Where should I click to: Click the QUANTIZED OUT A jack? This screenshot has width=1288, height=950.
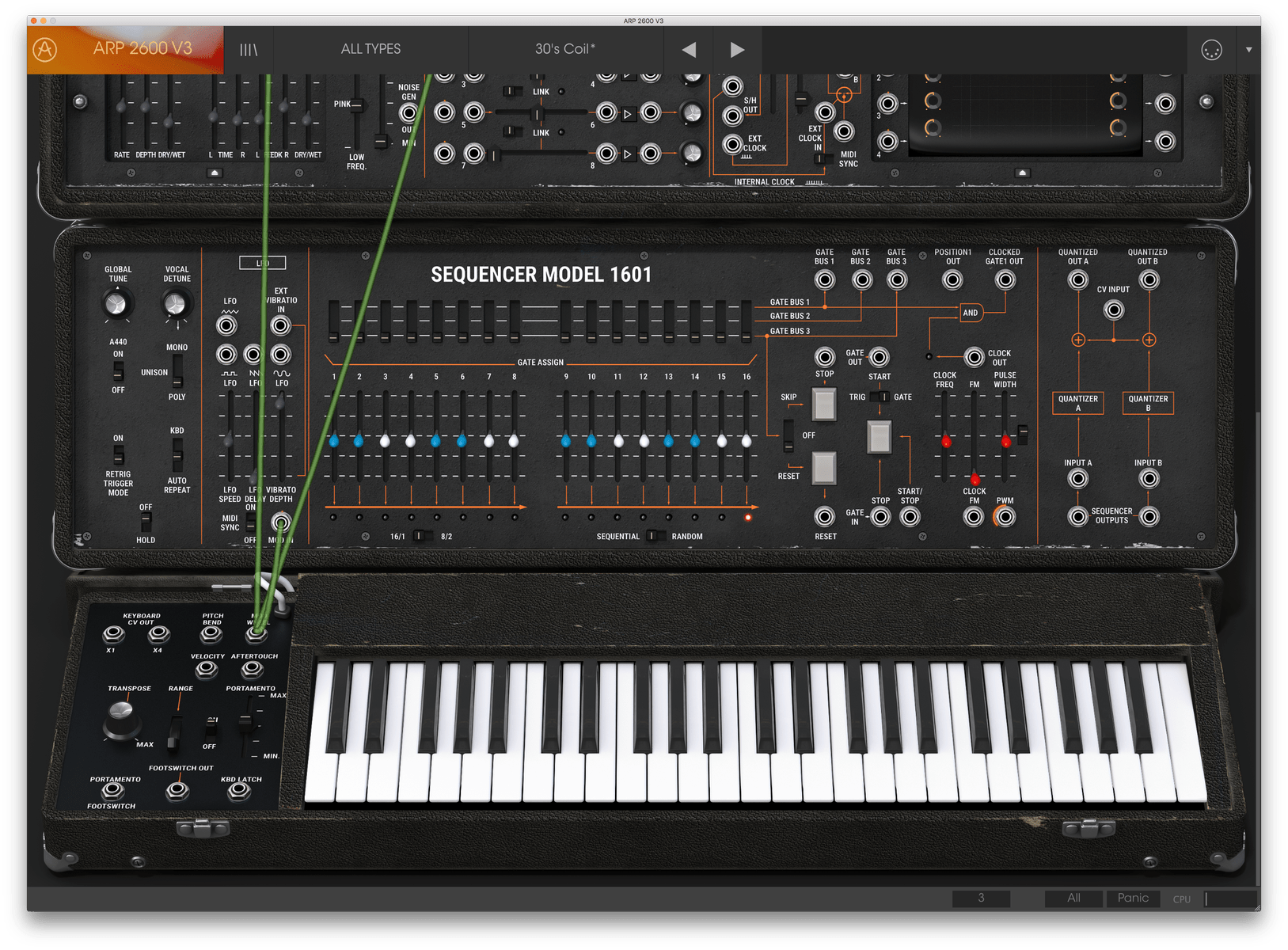click(1077, 279)
